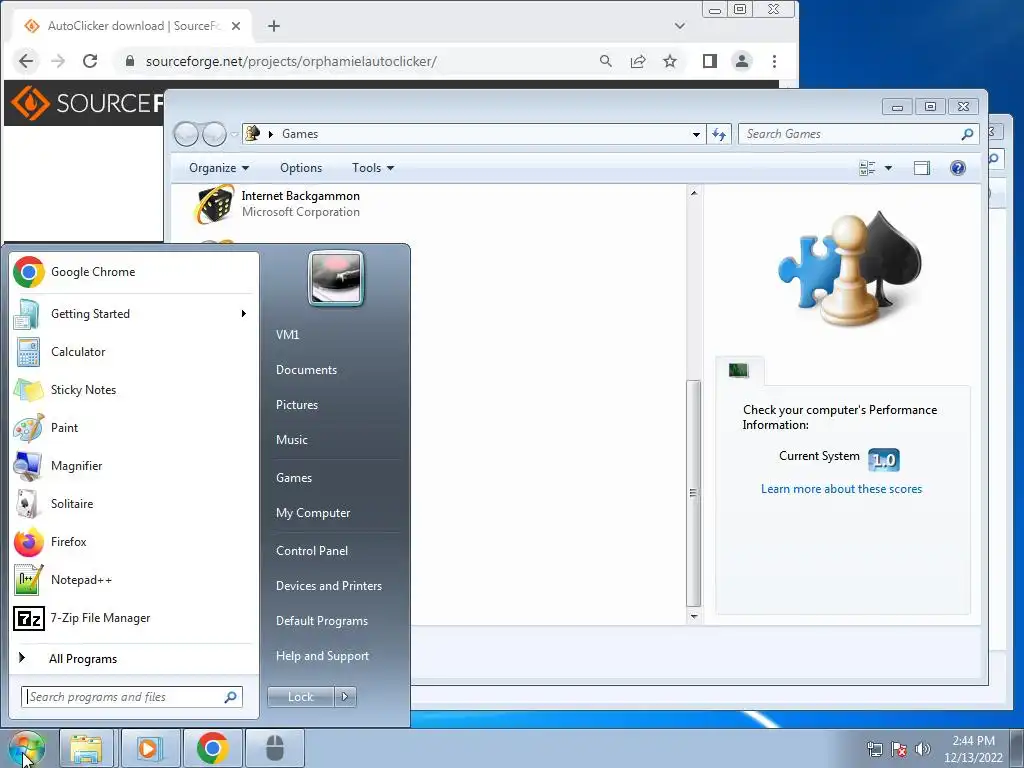Open Chrome profile icon
1024x768 pixels.
pyautogui.click(x=742, y=61)
